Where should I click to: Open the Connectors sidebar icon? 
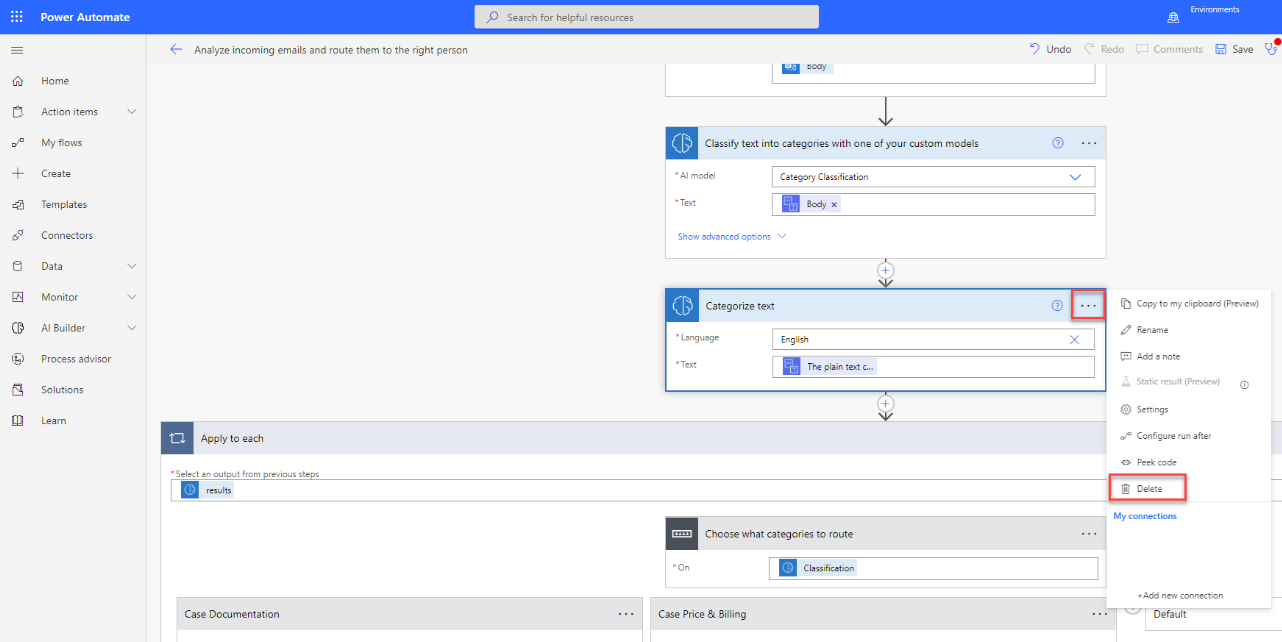tap(16, 235)
